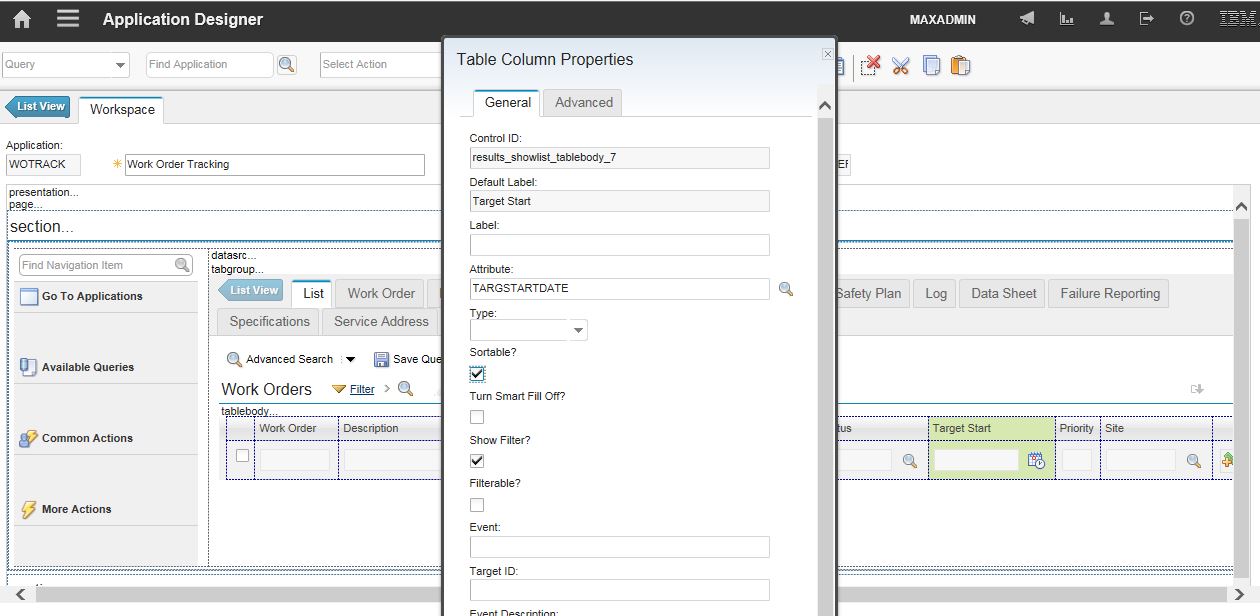1260x616 pixels.
Task: Click the Attribute lookup magnifier icon
Action: (786, 289)
